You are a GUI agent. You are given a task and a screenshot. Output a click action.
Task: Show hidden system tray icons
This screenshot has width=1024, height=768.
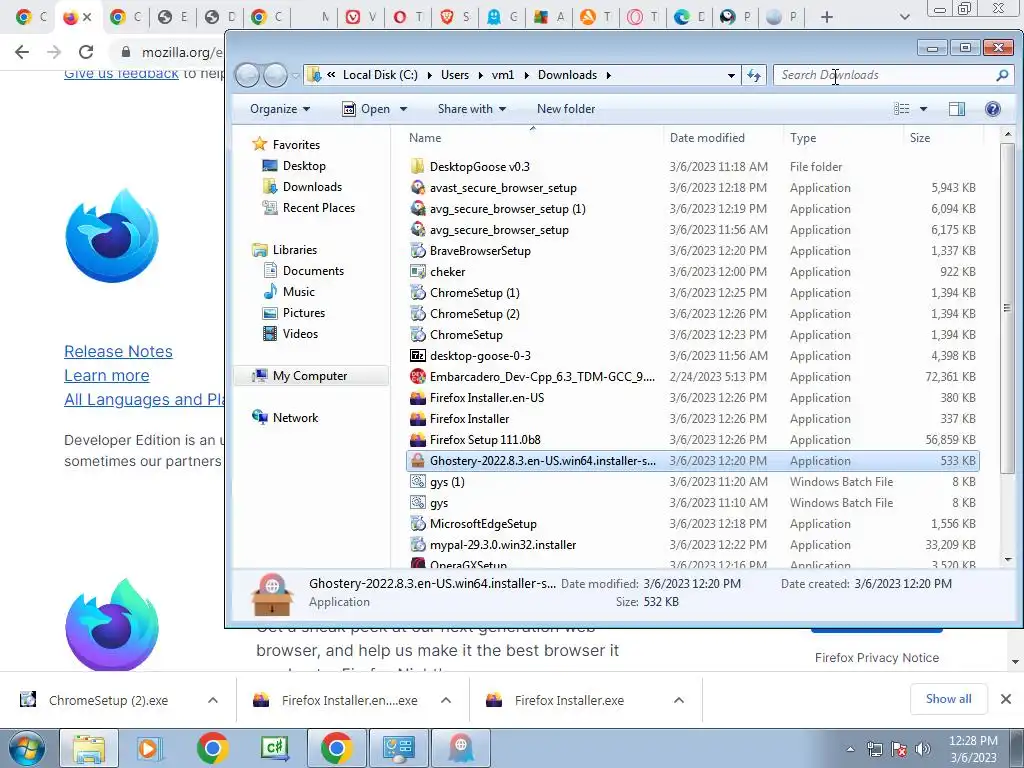click(850, 749)
